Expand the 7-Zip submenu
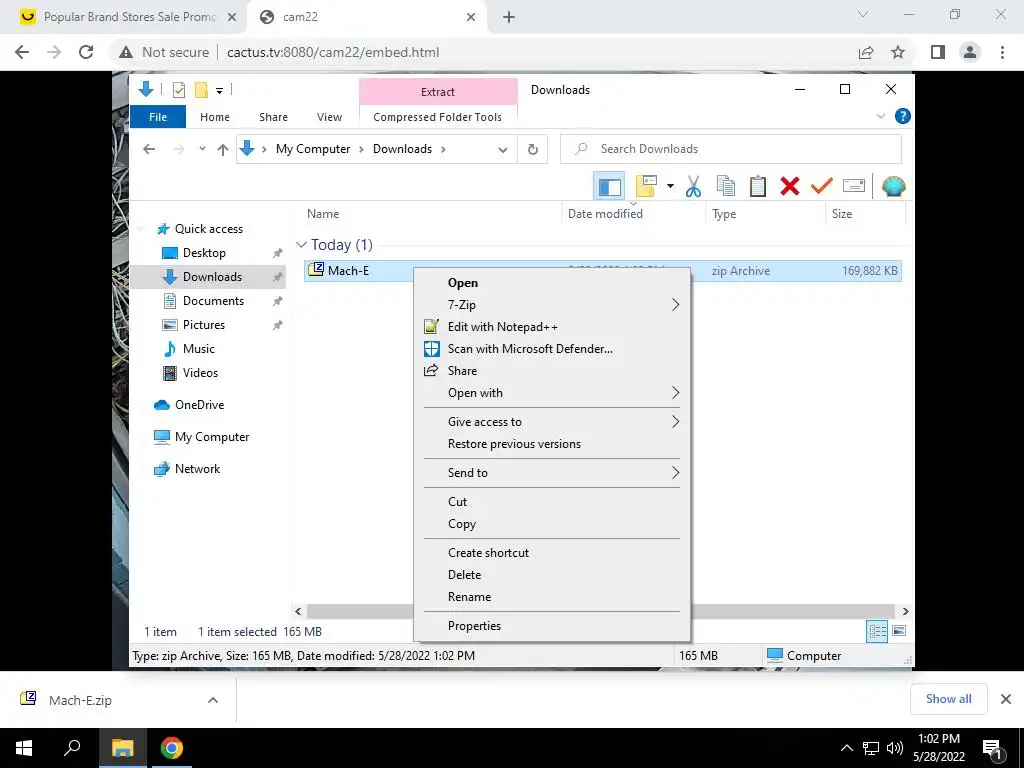This screenshot has width=1024, height=768. pyautogui.click(x=552, y=305)
